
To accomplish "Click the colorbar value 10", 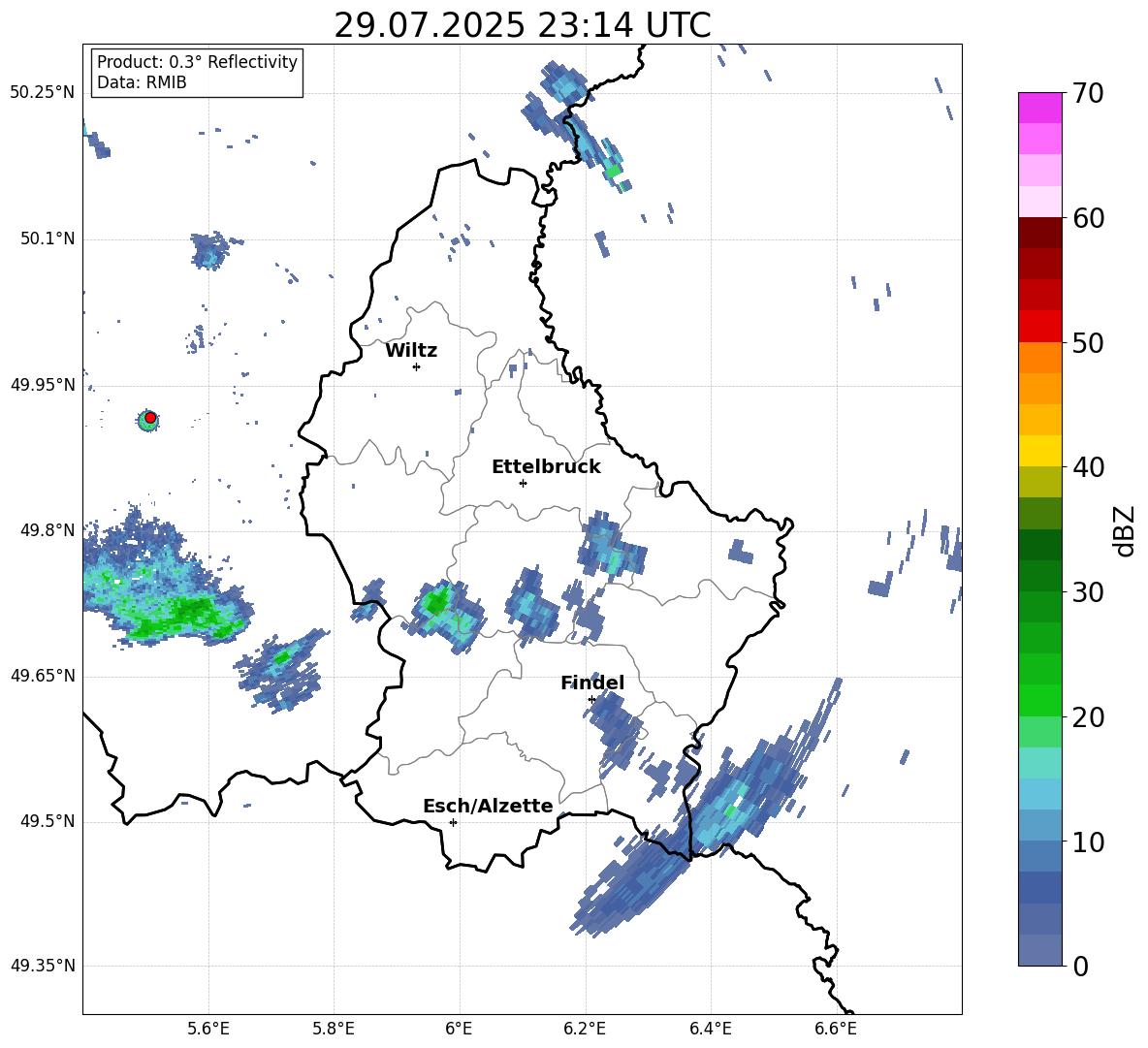I will (1088, 842).
